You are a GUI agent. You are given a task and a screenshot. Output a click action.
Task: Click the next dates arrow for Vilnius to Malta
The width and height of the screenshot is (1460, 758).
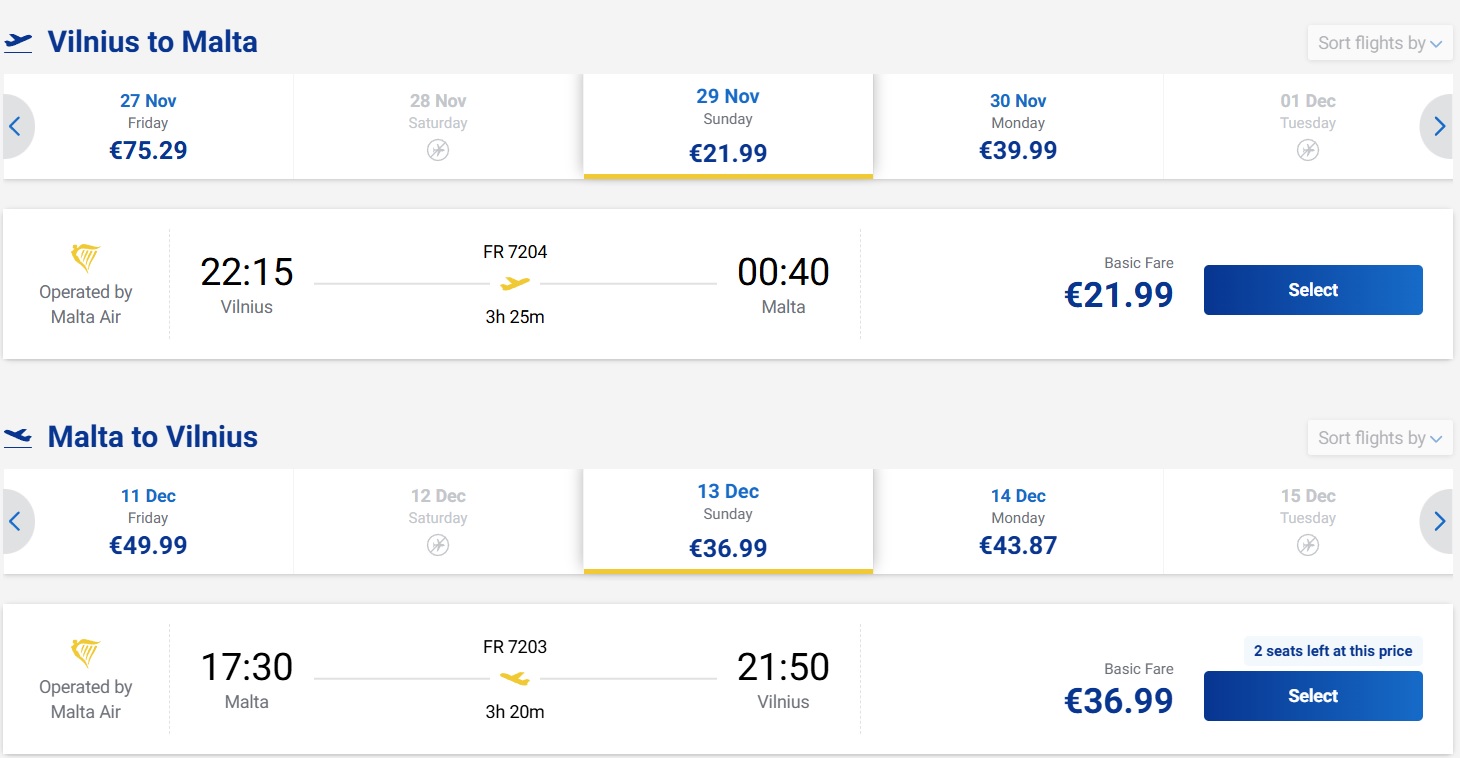[1438, 126]
